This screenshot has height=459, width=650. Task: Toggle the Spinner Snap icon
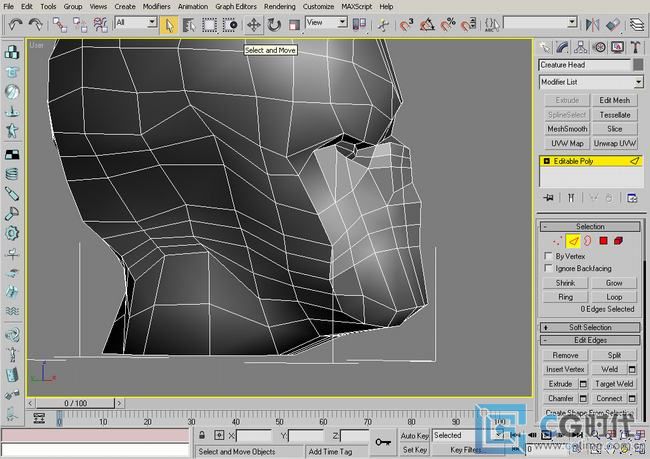(x=468, y=25)
